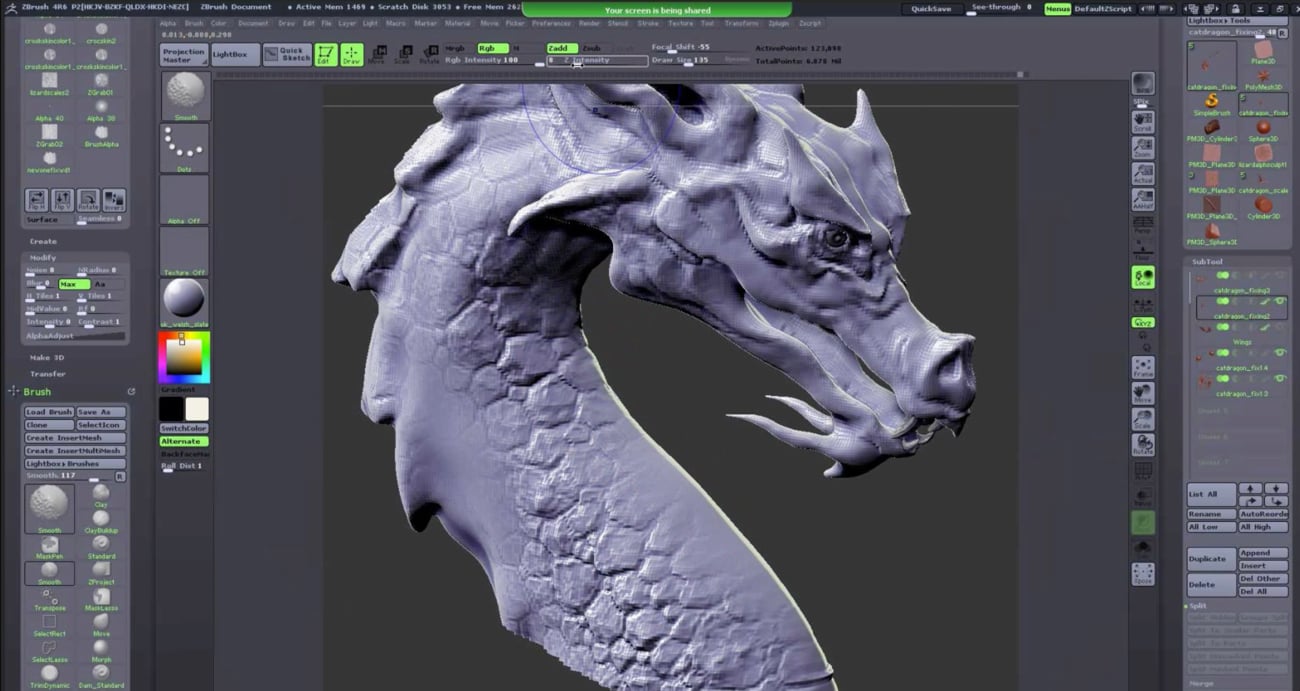Choose the PolyMesh3D tool
The width and height of the screenshot is (1300, 691).
(1263, 78)
